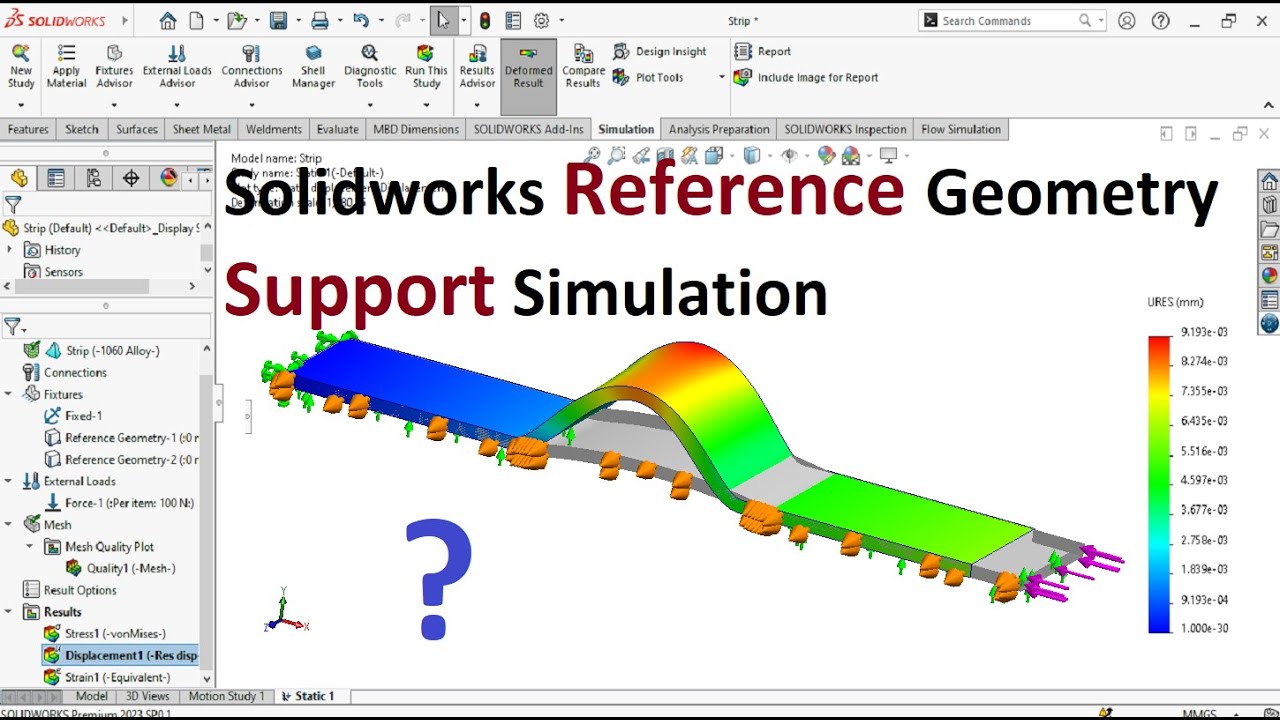This screenshot has width=1280, height=720.
Task: Click Include Image for Report
Action: [806, 77]
